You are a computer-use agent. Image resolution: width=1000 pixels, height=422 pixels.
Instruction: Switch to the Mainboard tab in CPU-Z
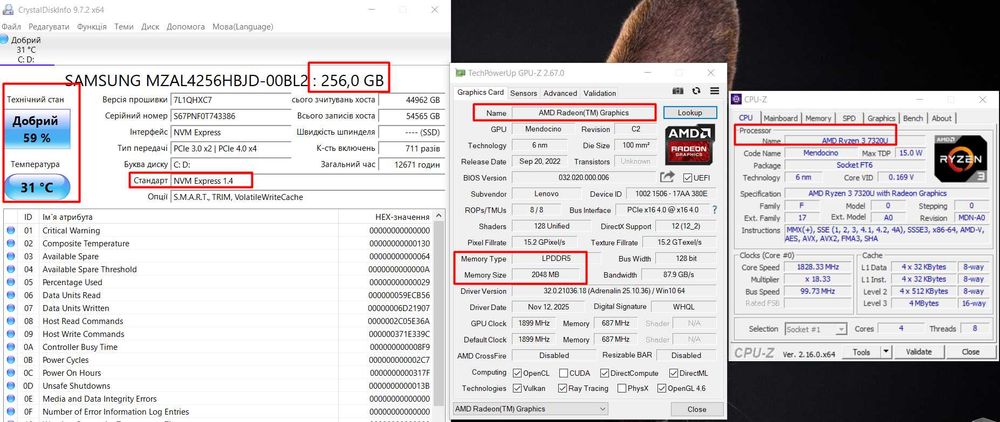click(781, 118)
